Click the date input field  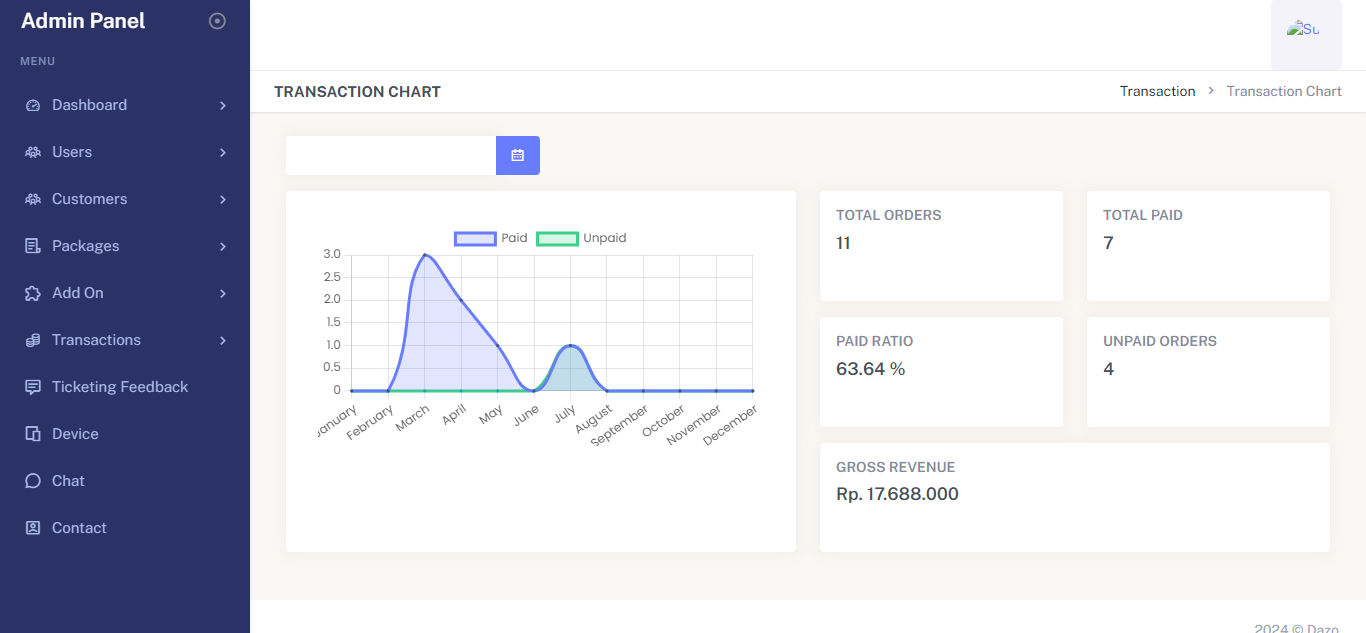tap(390, 155)
